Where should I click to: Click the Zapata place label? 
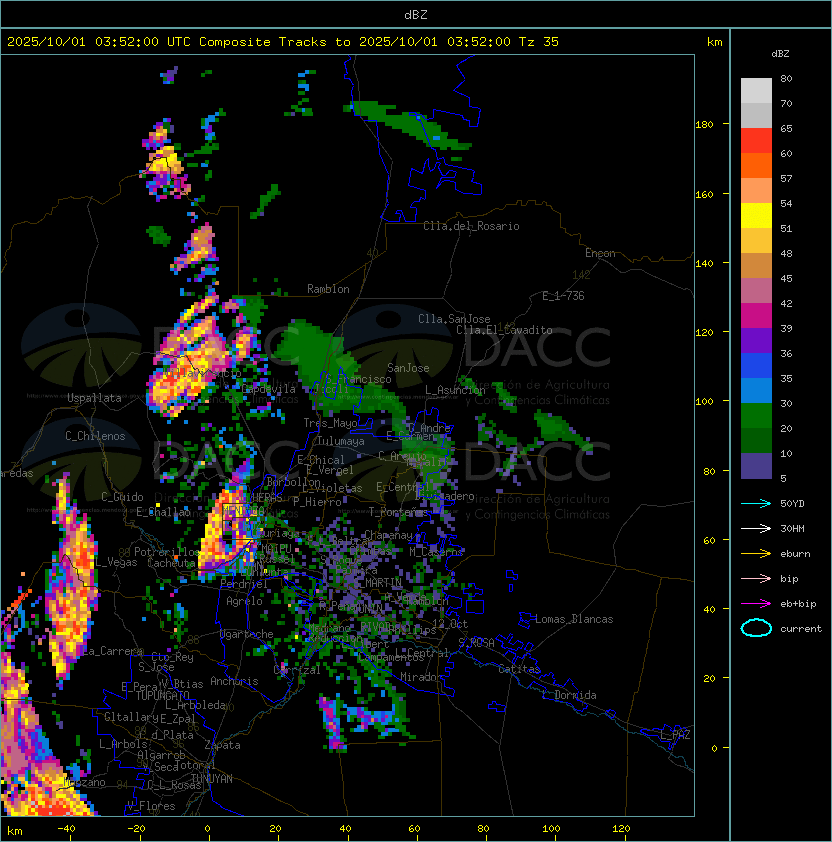[x=222, y=745]
